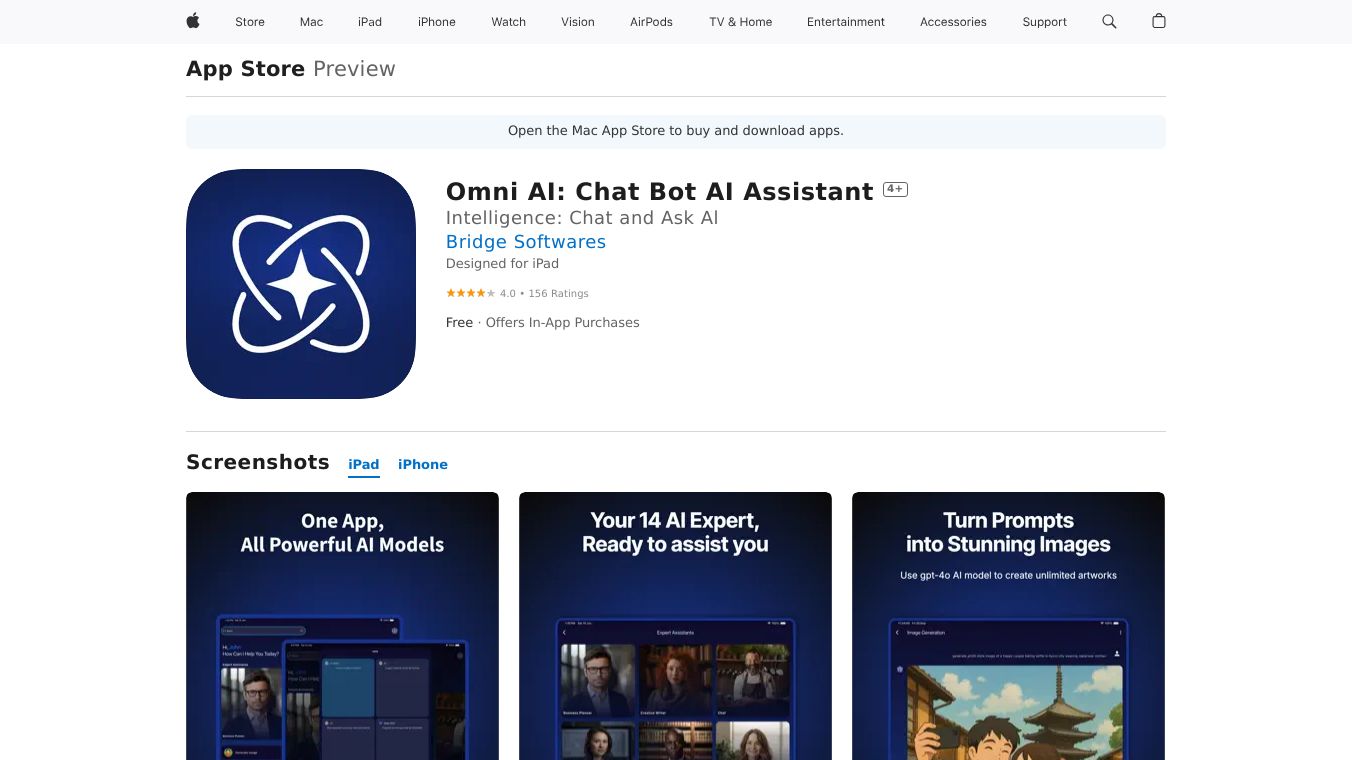This screenshot has height=760, width=1352.
Task: Click the Omni AI app icon
Action: click(301, 284)
